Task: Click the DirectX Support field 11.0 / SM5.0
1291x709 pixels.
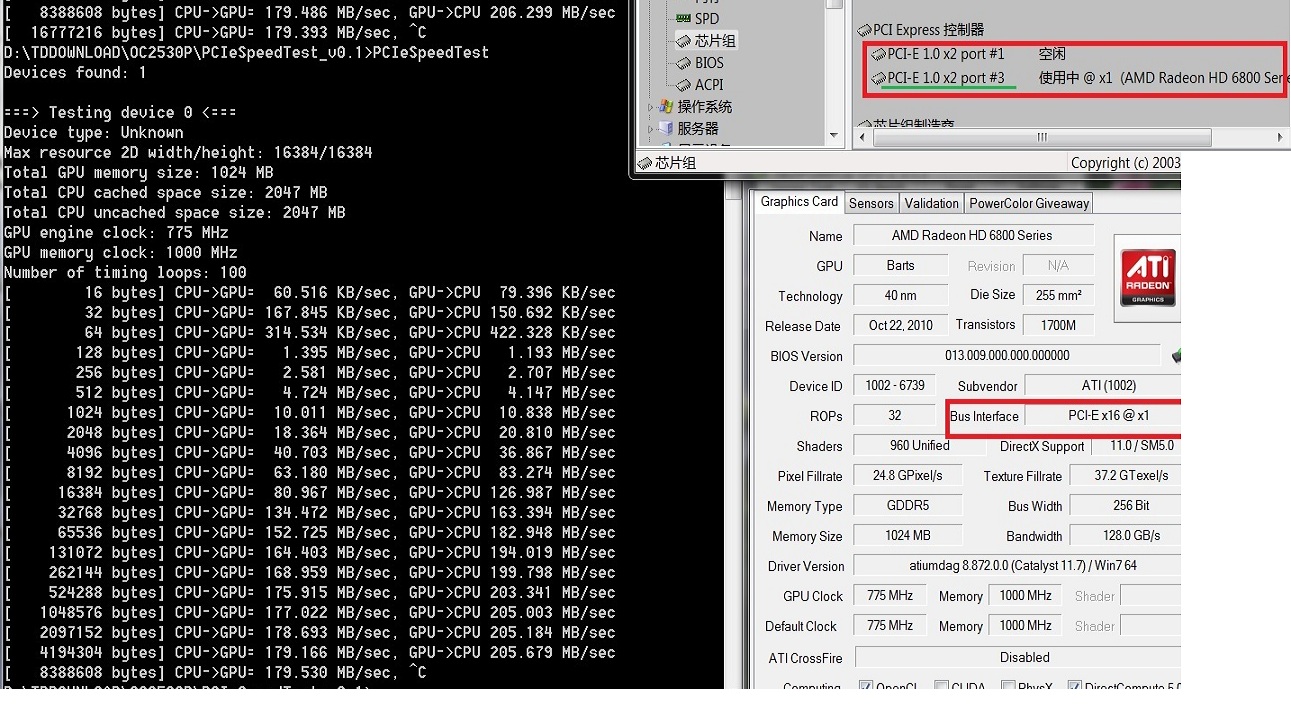Action: 1136,445
